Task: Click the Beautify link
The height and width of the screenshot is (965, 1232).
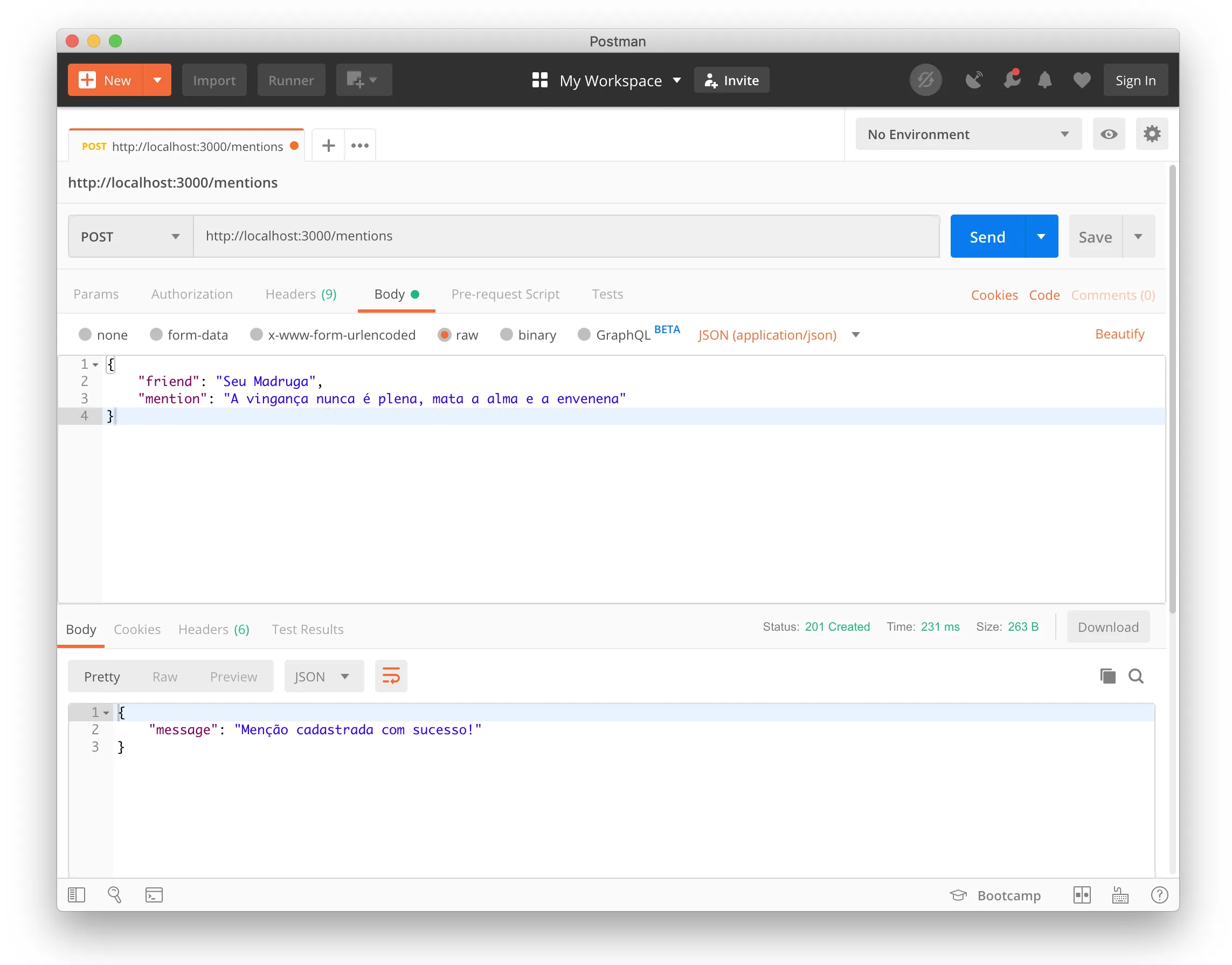Action: tap(1119, 334)
